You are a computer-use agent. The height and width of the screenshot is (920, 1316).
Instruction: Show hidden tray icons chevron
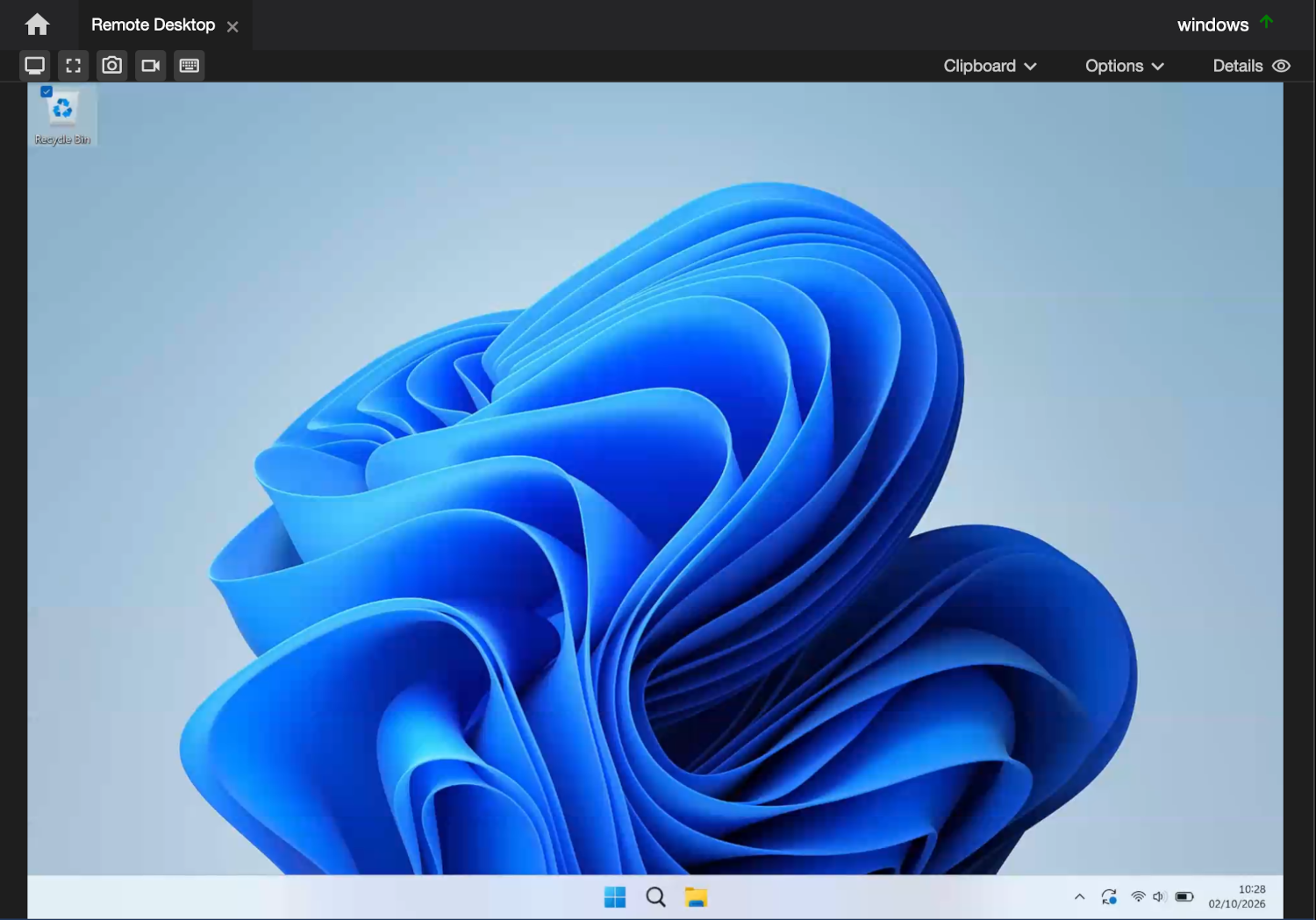(x=1080, y=897)
